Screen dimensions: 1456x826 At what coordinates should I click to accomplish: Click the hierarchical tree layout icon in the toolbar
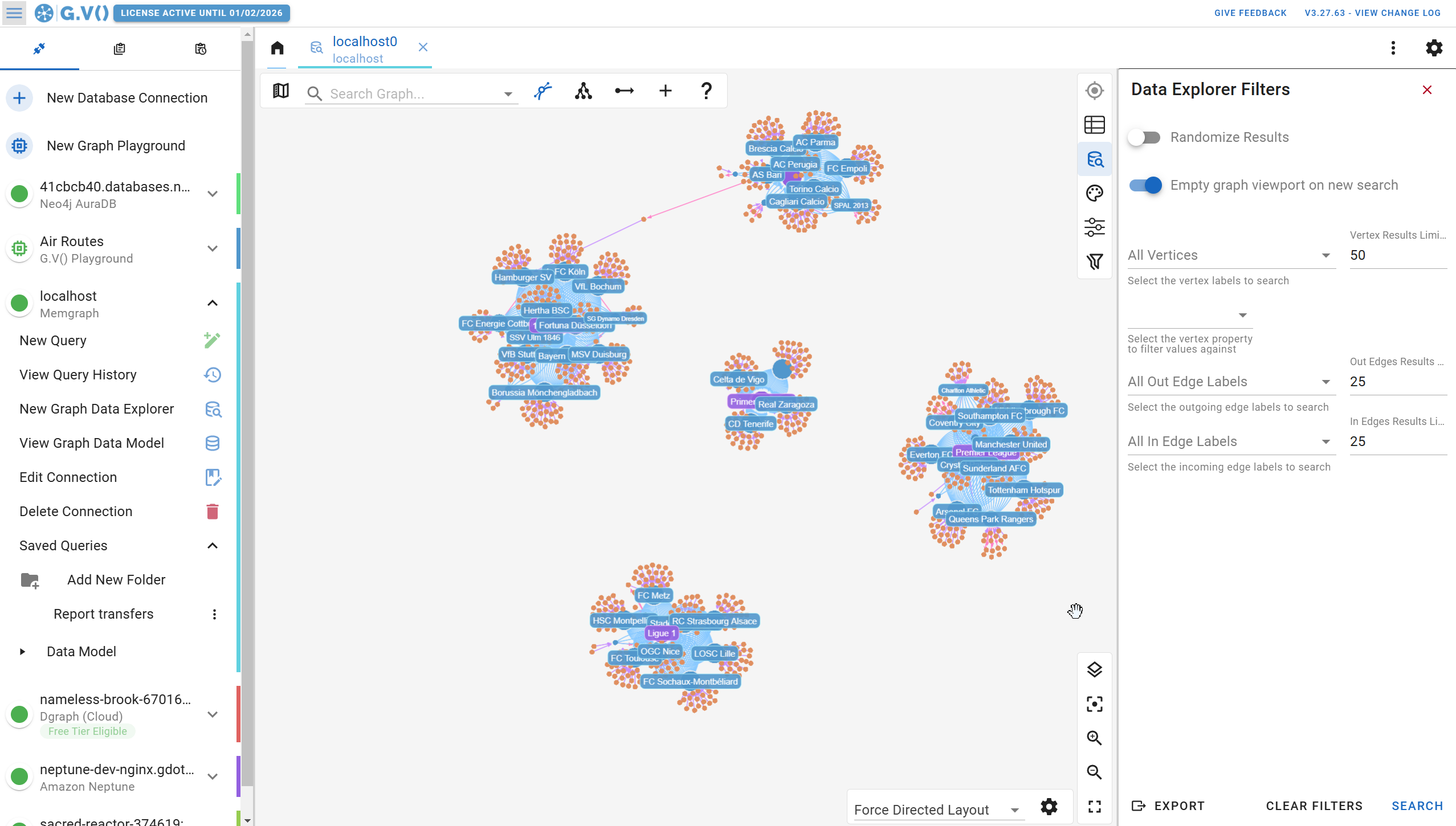pyautogui.click(x=583, y=91)
